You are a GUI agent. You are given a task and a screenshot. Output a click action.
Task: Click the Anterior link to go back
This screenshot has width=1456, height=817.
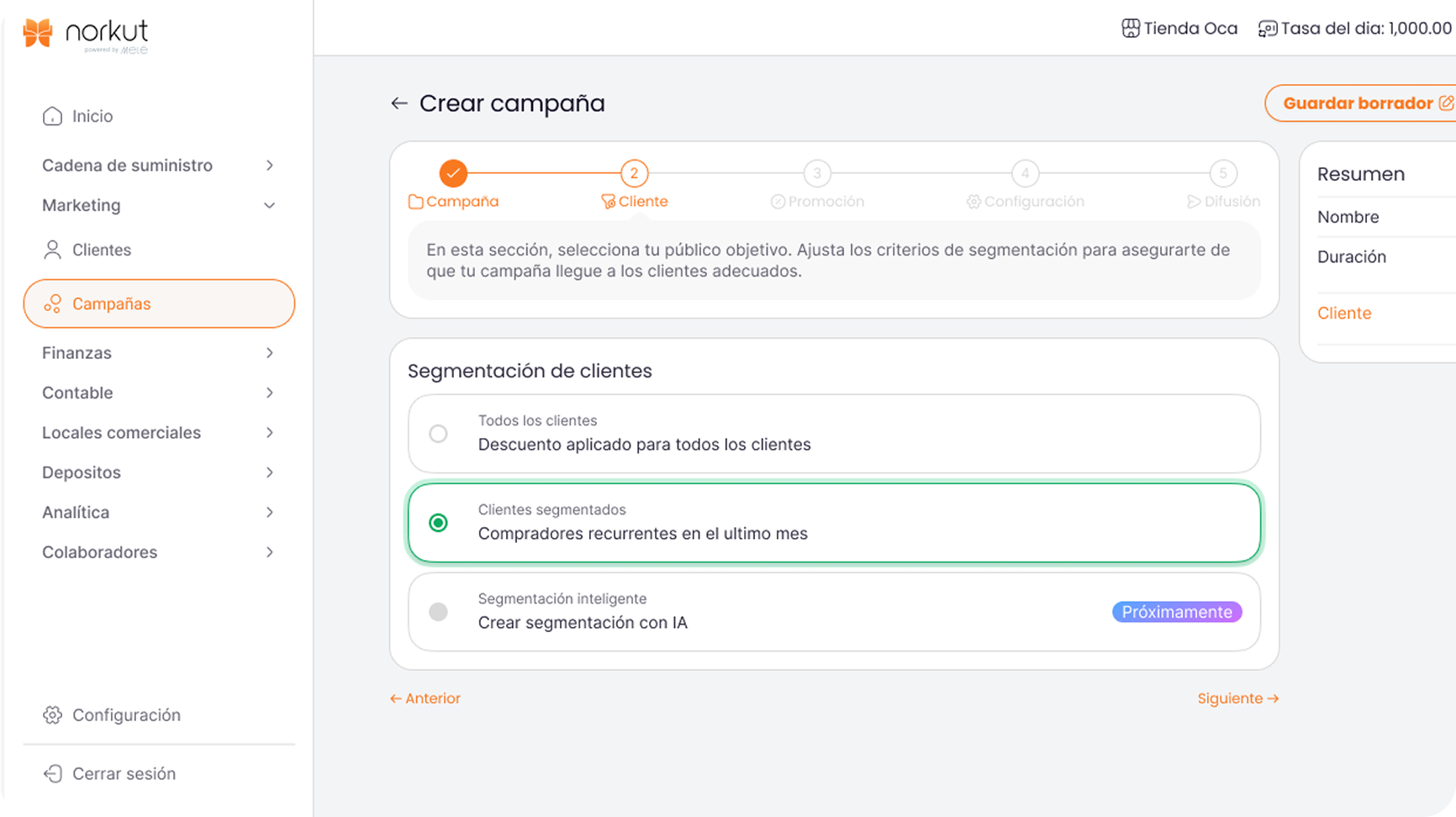(425, 698)
